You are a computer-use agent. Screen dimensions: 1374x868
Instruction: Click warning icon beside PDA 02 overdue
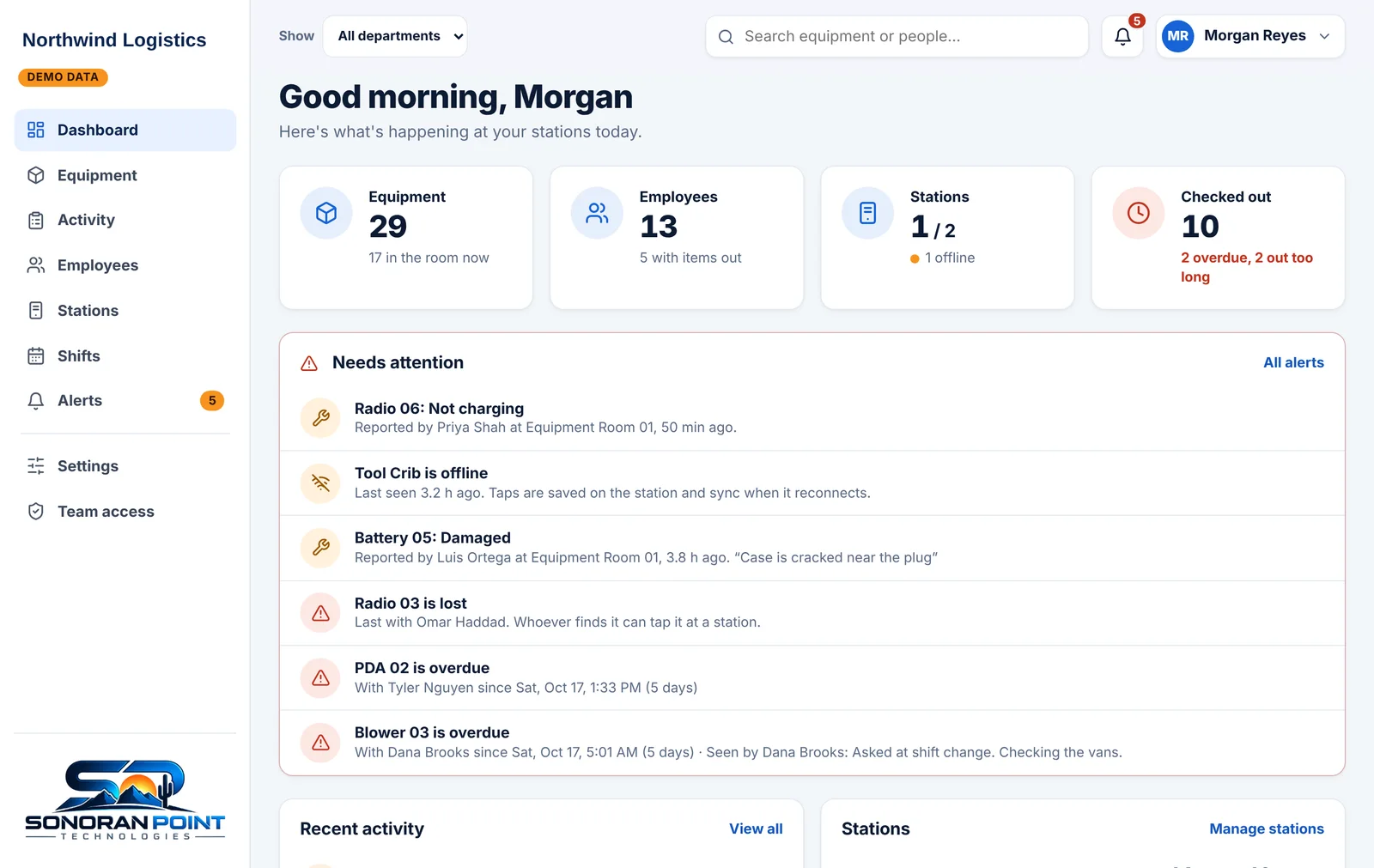320,677
